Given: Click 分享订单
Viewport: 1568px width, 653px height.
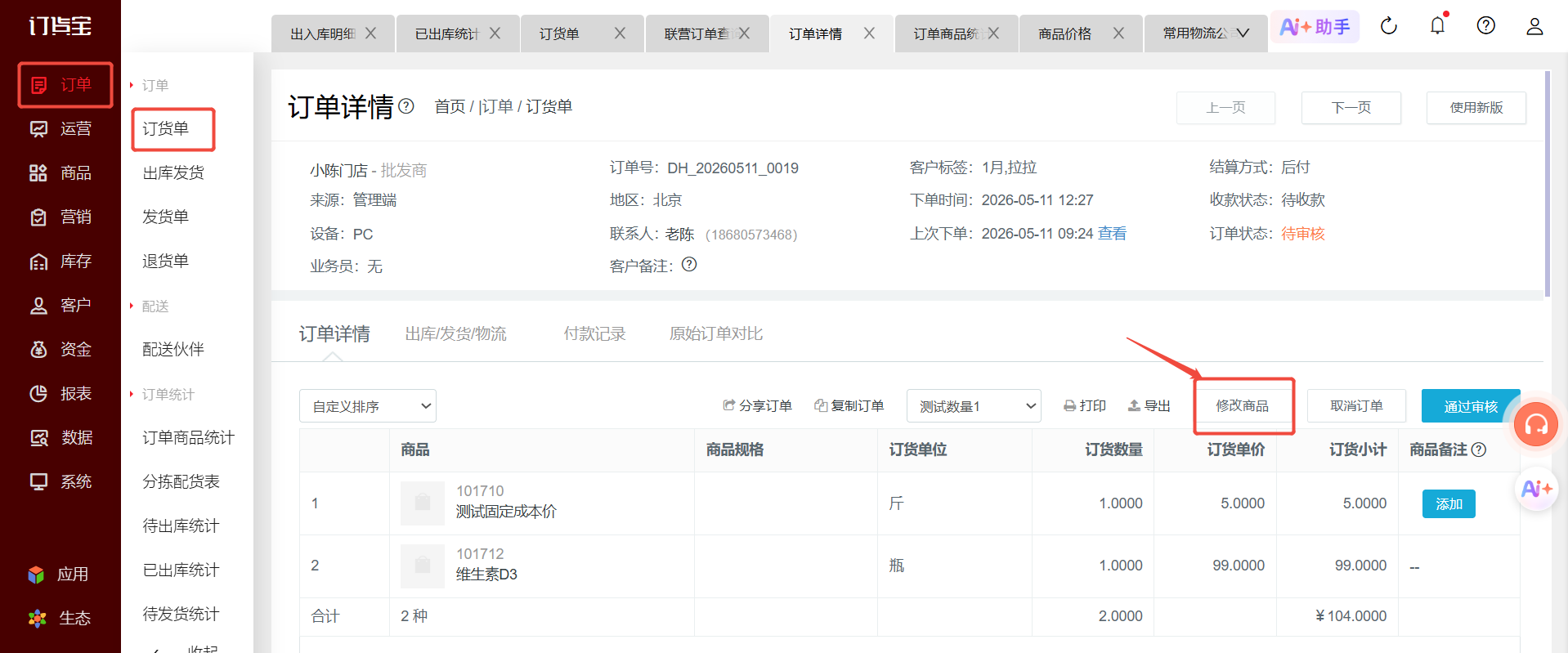Looking at the screenshot, I should [757, 406].
